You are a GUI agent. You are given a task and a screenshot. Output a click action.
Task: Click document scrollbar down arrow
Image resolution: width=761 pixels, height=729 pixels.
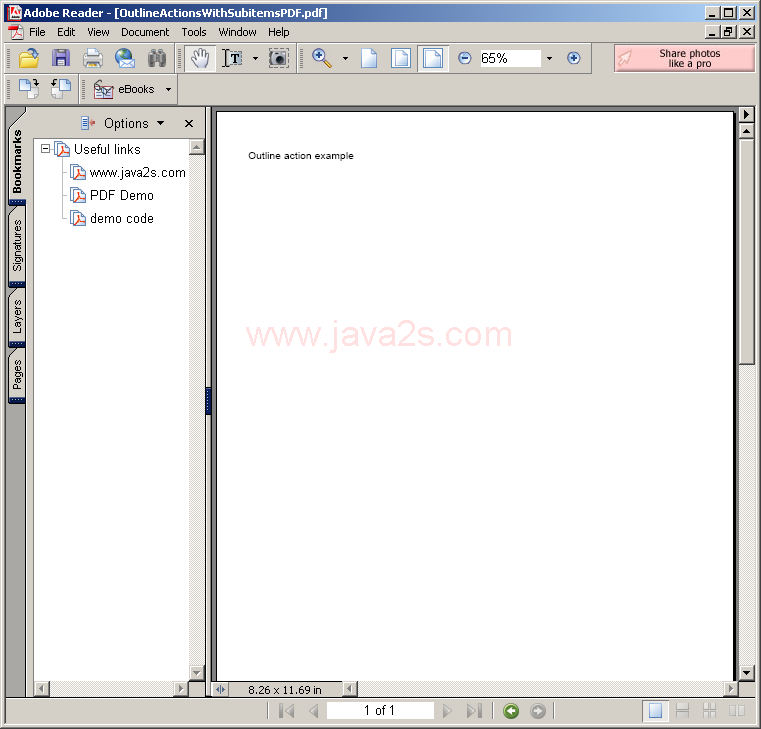746,673
